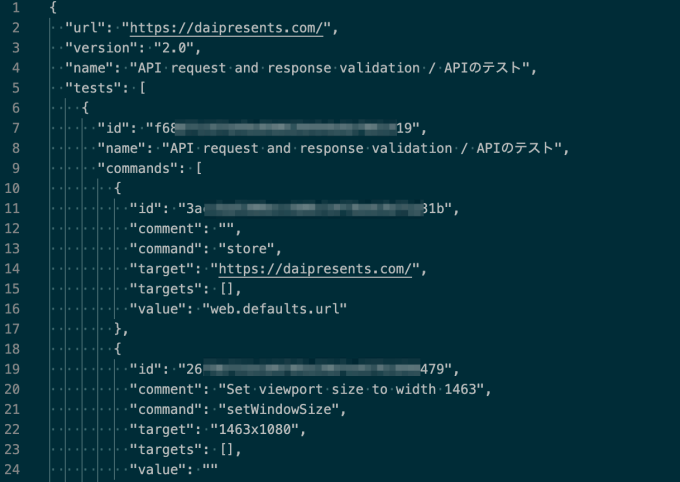
Task: Click line number 24 in the gutter
Action: [x=15, y=470]
